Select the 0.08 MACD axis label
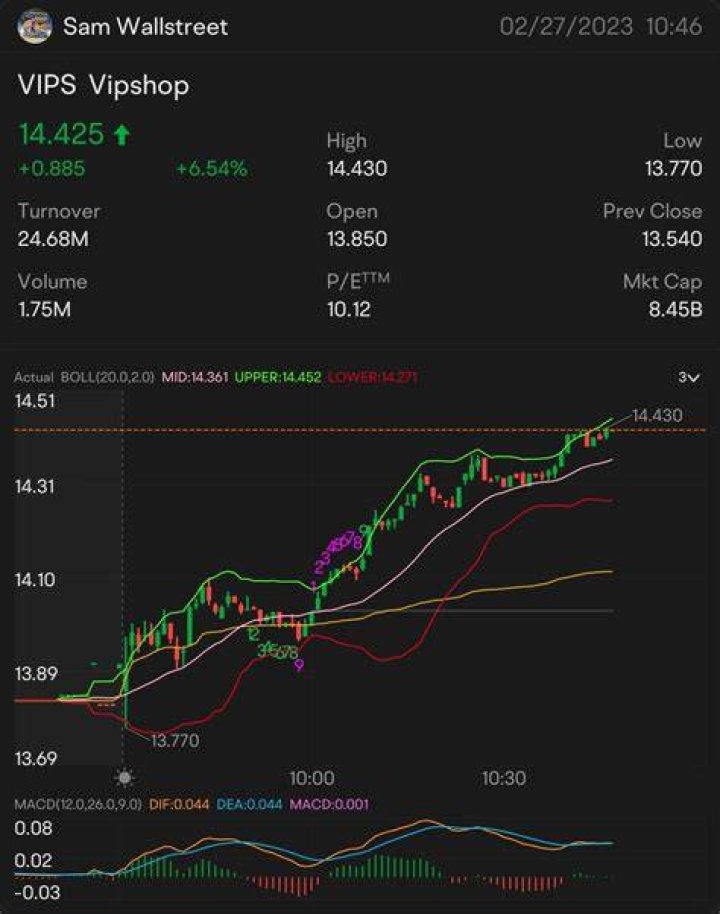Screen dimensions: 720x914 click(33, 828)
